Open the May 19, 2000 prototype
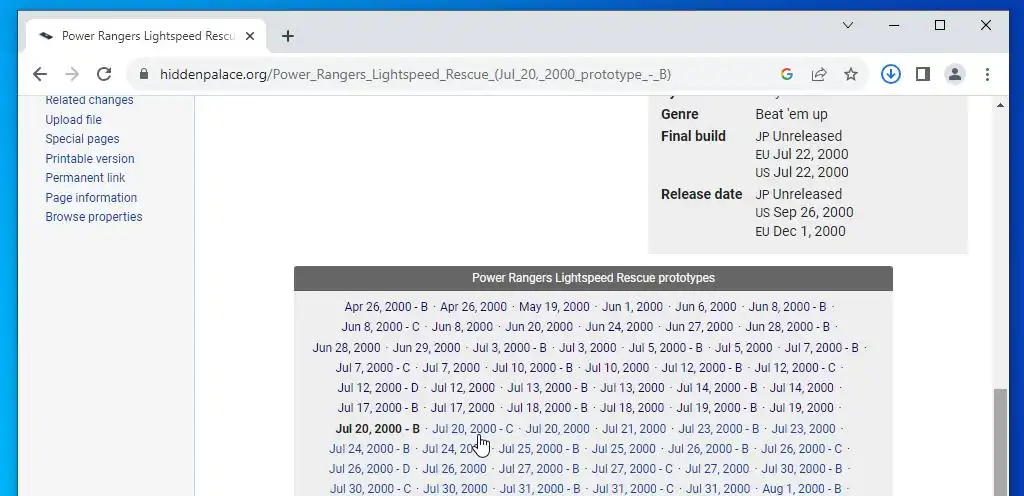The image size is (1024, 496). [554, 307]
